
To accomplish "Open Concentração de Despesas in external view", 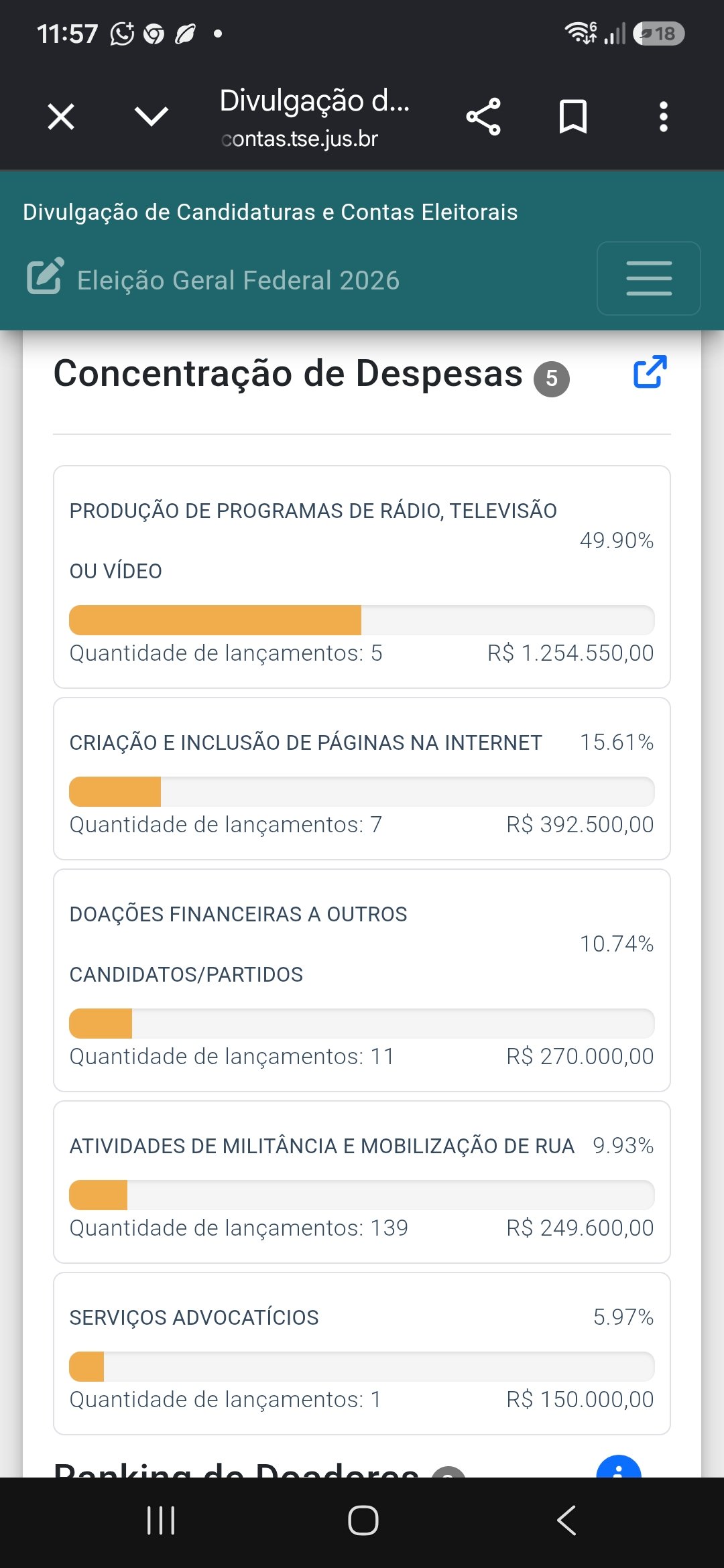I will click(x=650, y=372).
